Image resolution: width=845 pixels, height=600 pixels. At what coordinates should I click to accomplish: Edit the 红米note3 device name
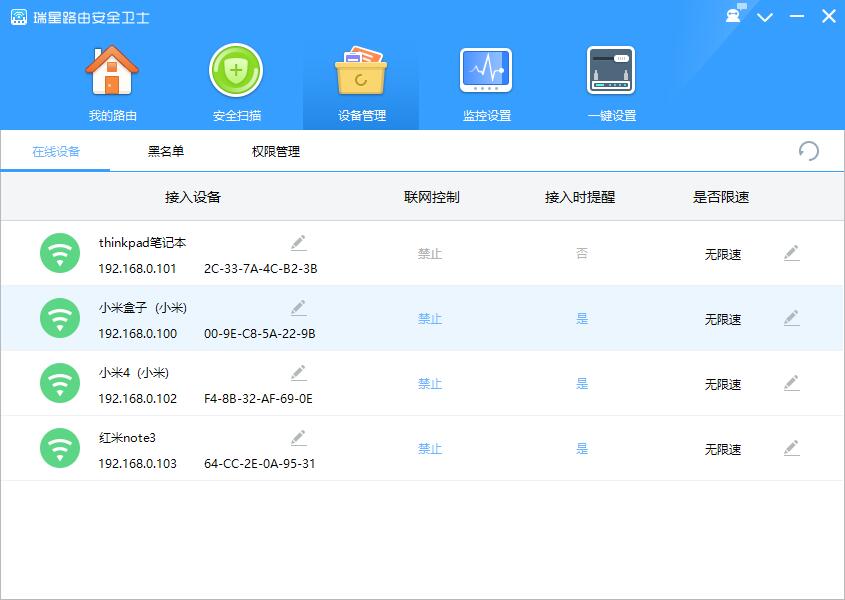point(299,438)
